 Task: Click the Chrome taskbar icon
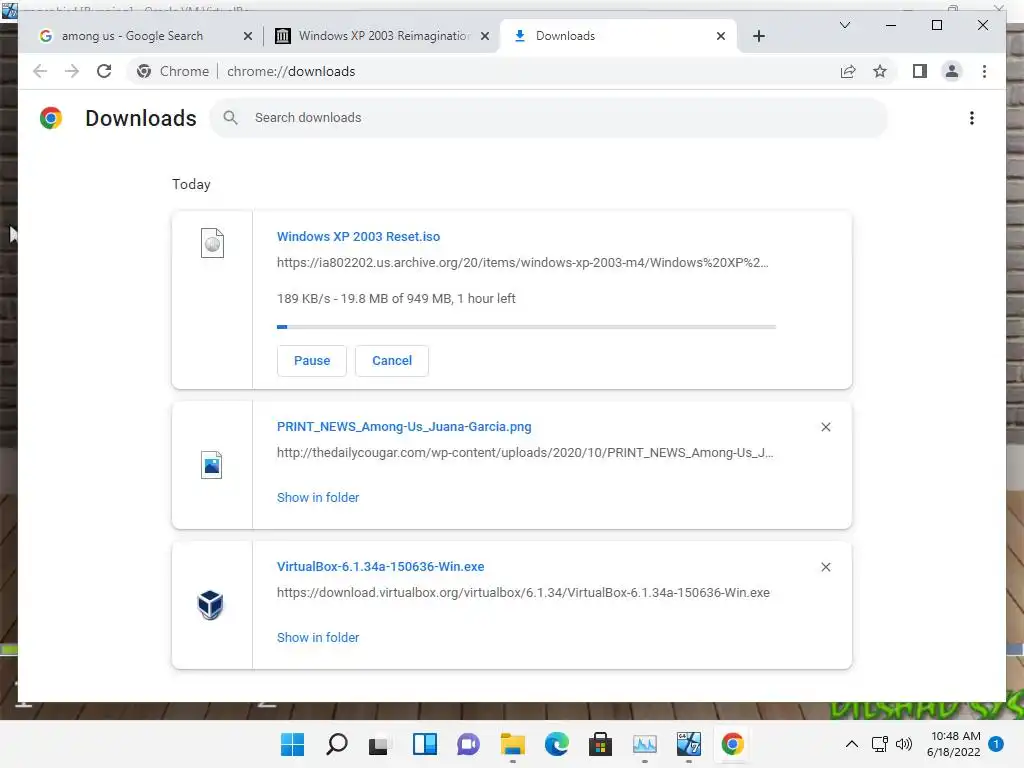(733, 744)
